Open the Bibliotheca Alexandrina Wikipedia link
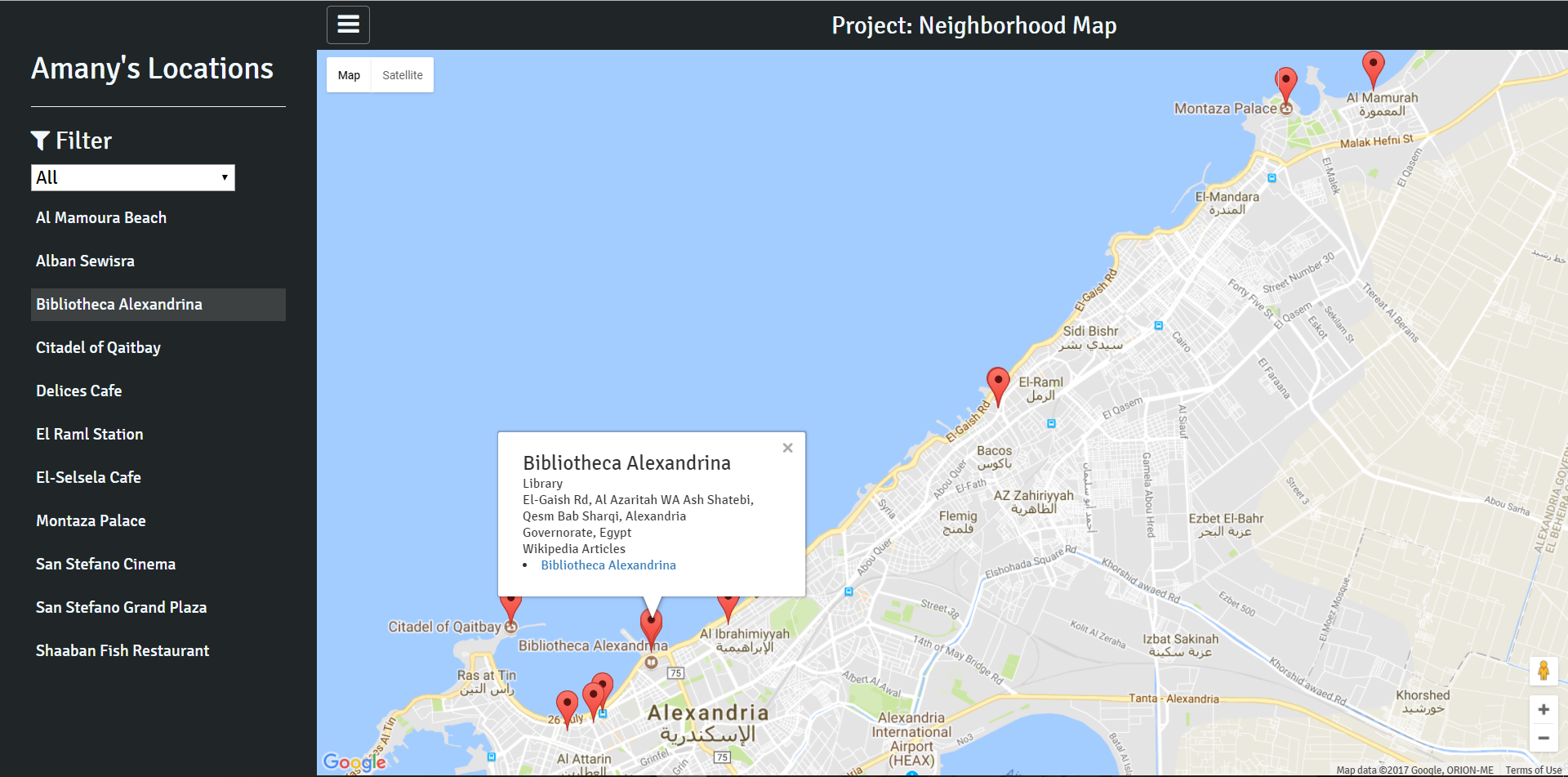 coord(608,565)
